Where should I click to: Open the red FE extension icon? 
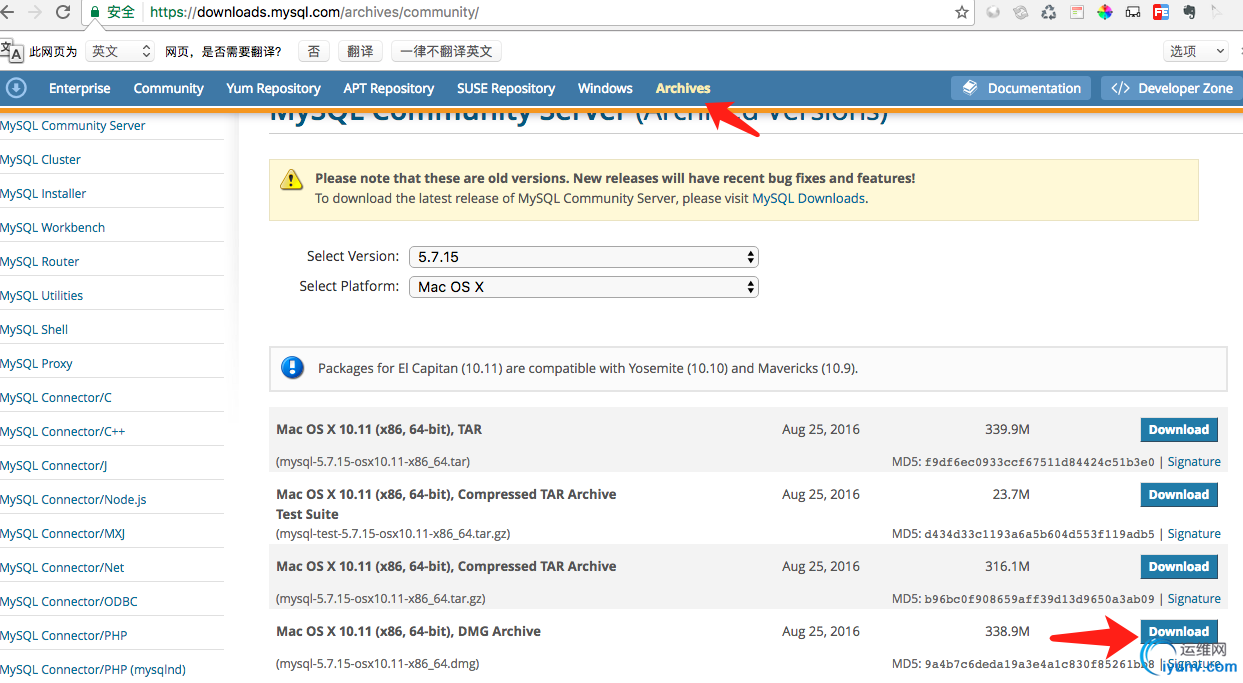(1161, 12)
